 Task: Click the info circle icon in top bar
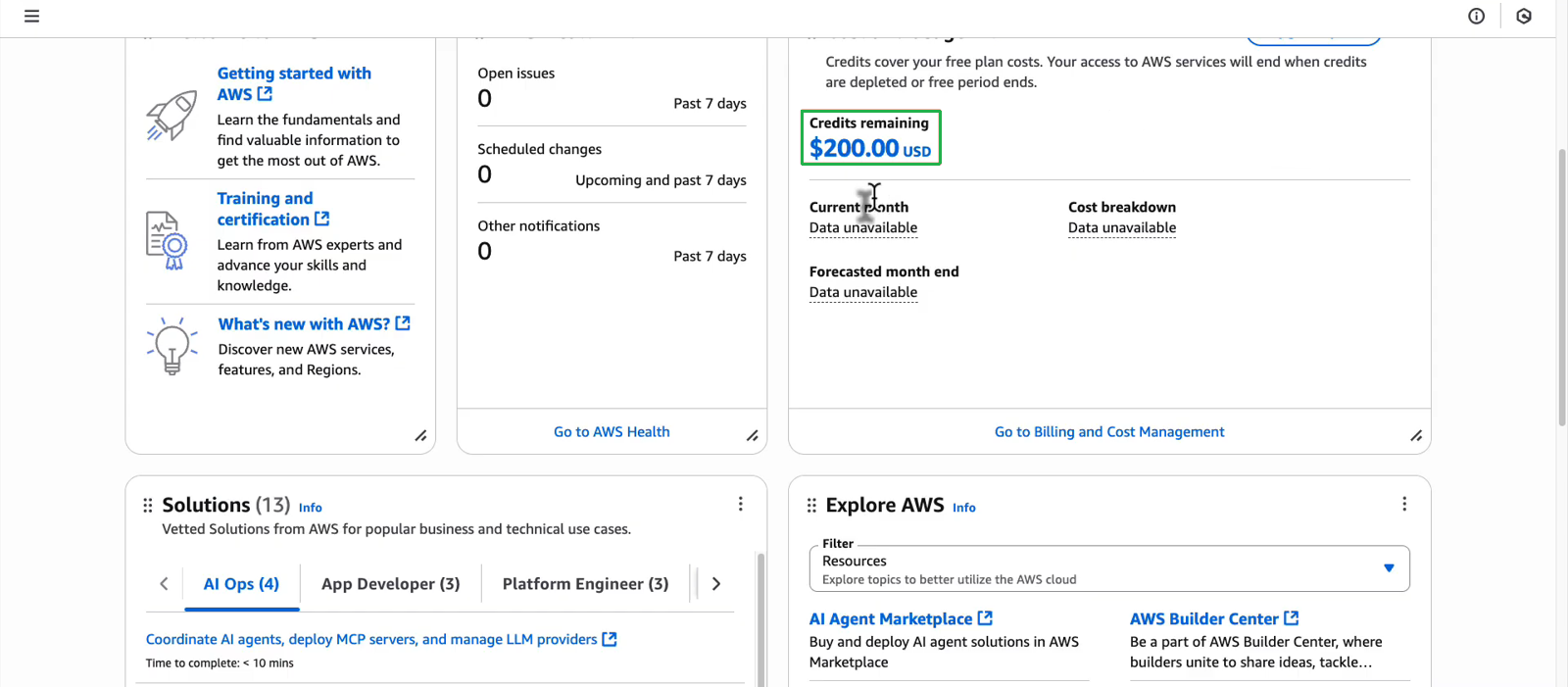[x=1476, y=16]
